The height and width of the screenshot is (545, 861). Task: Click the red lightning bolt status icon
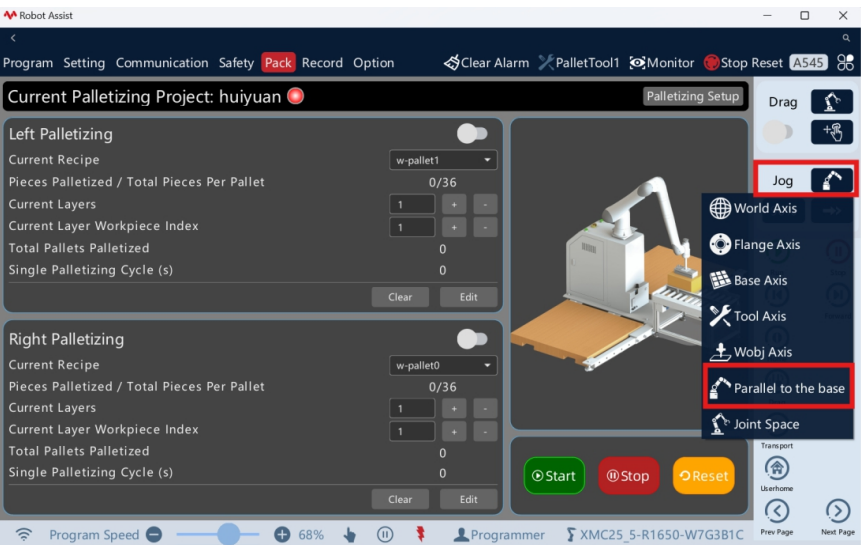tap(421, 534)
